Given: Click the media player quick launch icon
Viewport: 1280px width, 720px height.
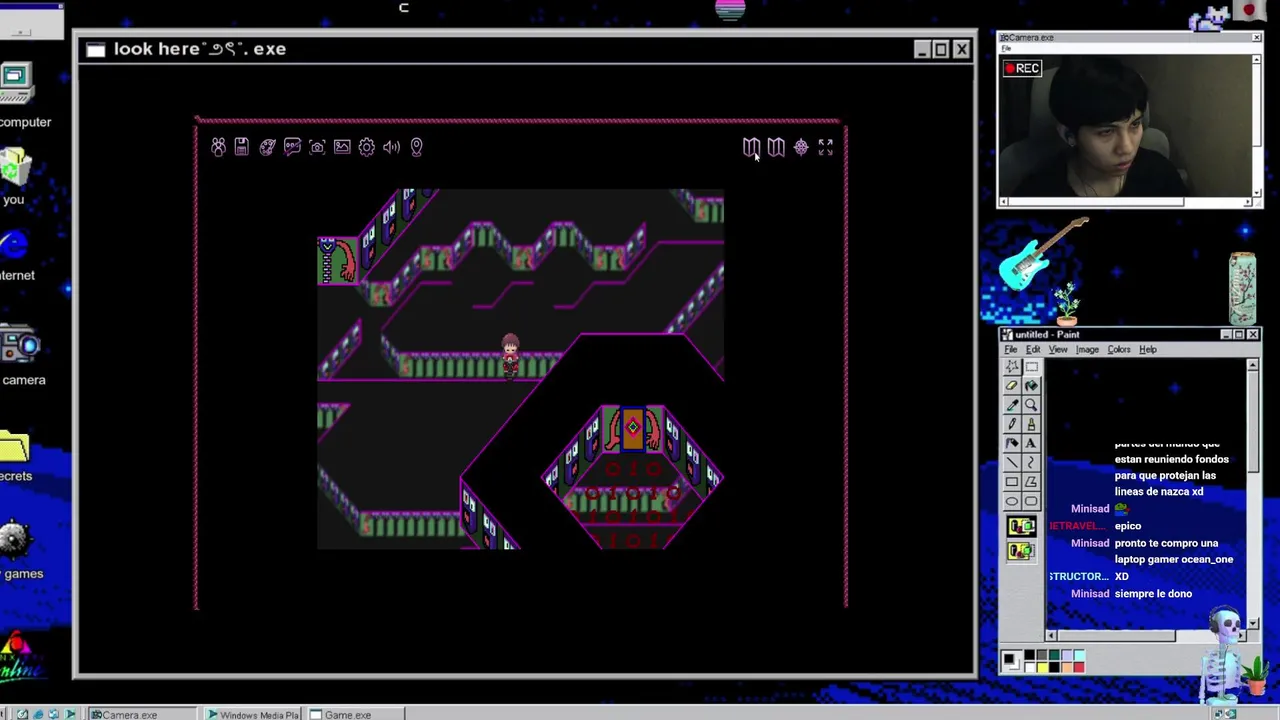Looking at the screenshot, I should tap(70, 714).
